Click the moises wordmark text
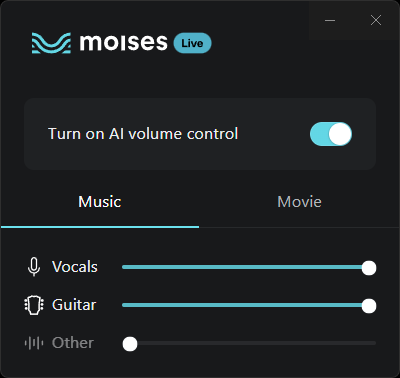 pos(123,43)
